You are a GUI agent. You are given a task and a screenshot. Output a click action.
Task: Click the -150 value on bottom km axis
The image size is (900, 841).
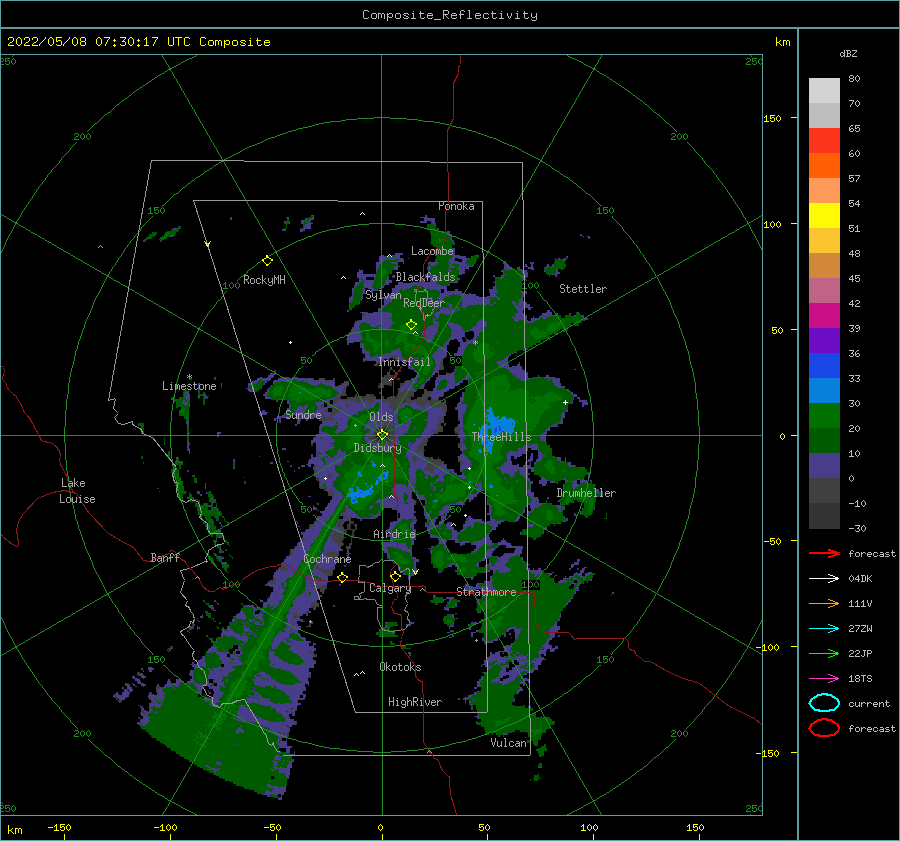59,827
